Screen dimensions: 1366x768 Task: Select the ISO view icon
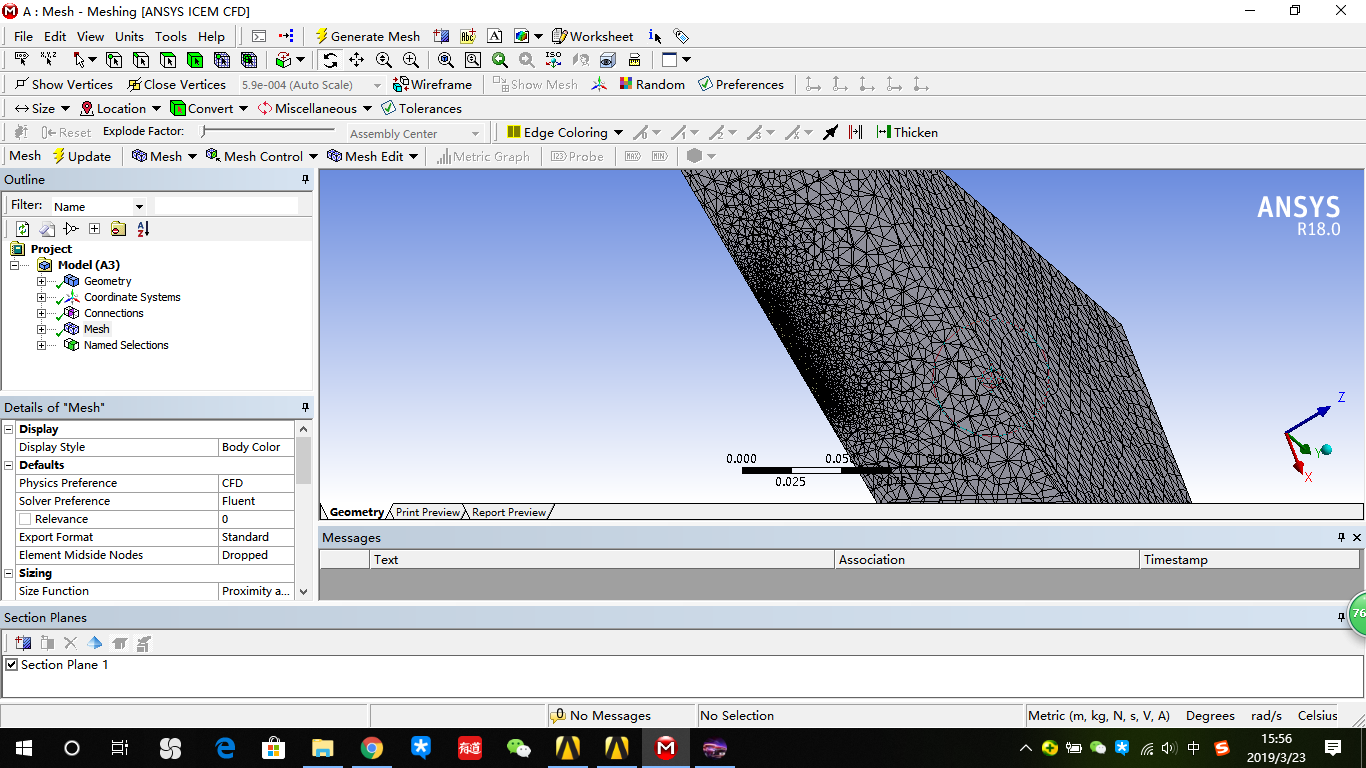[x=553, y=60]
